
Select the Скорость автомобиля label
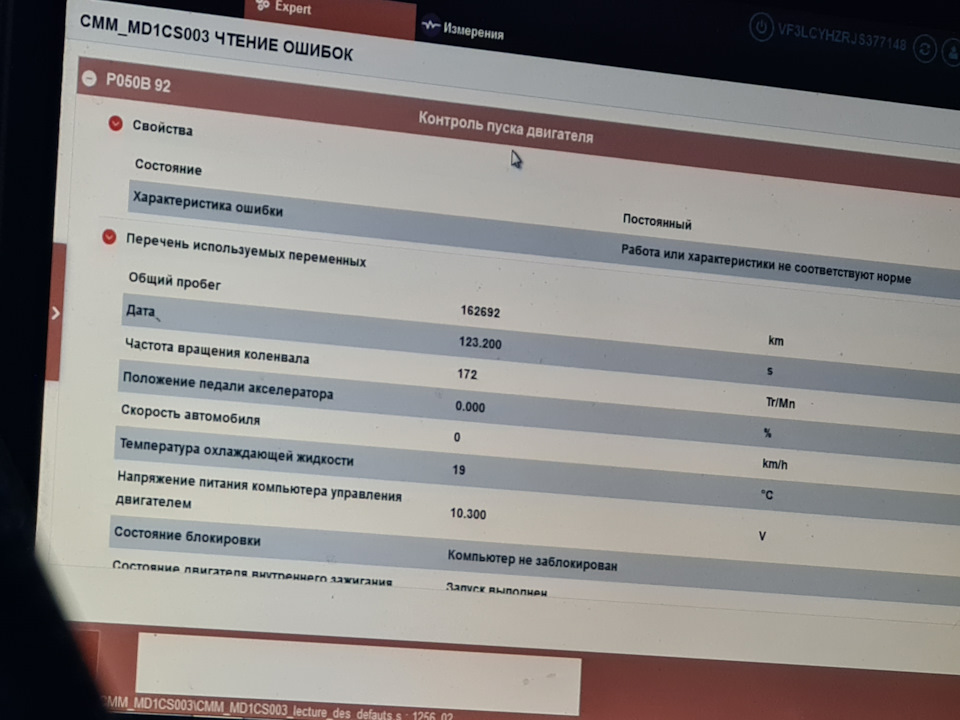[190, 414]
